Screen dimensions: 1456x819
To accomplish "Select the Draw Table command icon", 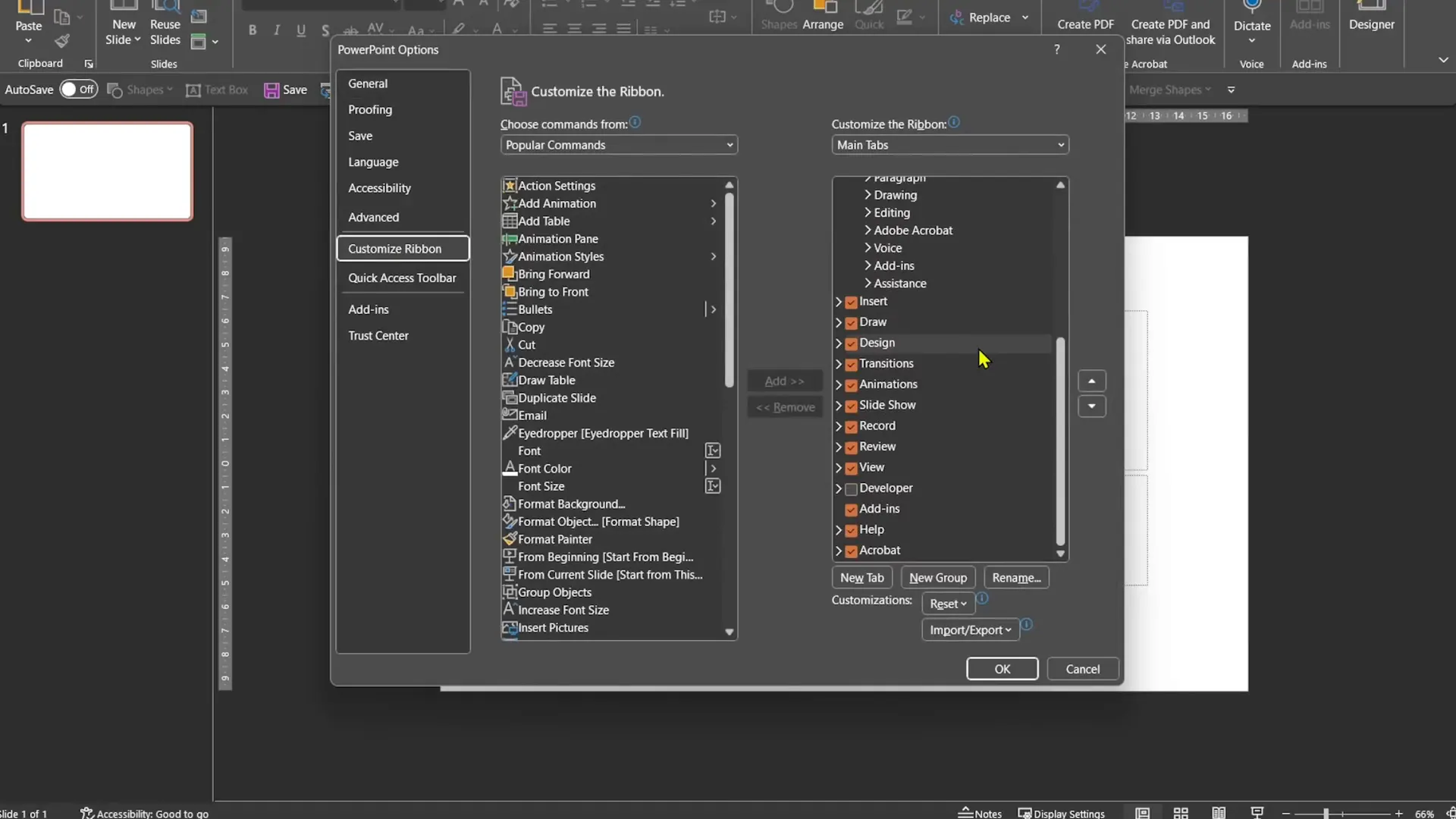I will pos(510,380).
